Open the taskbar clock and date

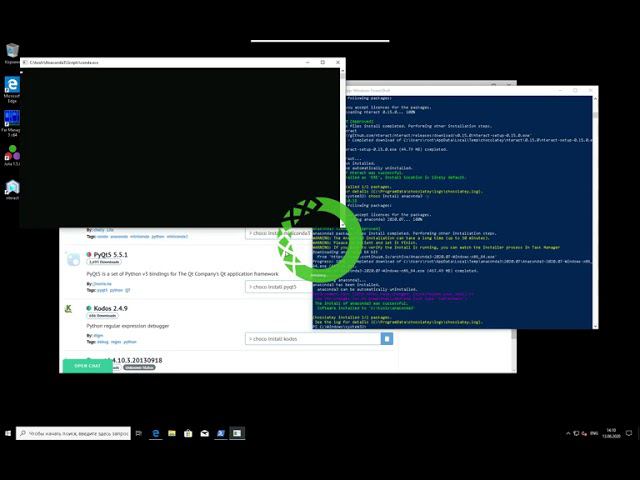611,433
